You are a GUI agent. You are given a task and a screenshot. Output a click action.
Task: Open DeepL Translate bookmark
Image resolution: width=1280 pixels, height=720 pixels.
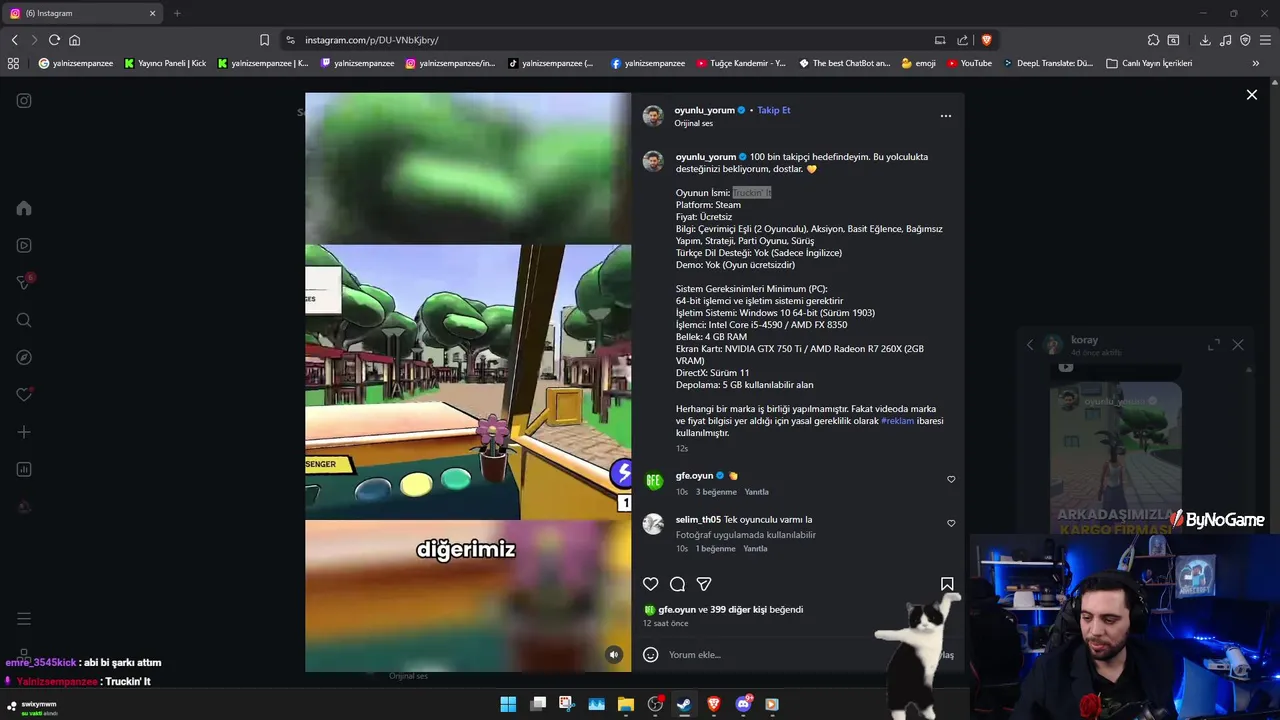click(1048, 63)
